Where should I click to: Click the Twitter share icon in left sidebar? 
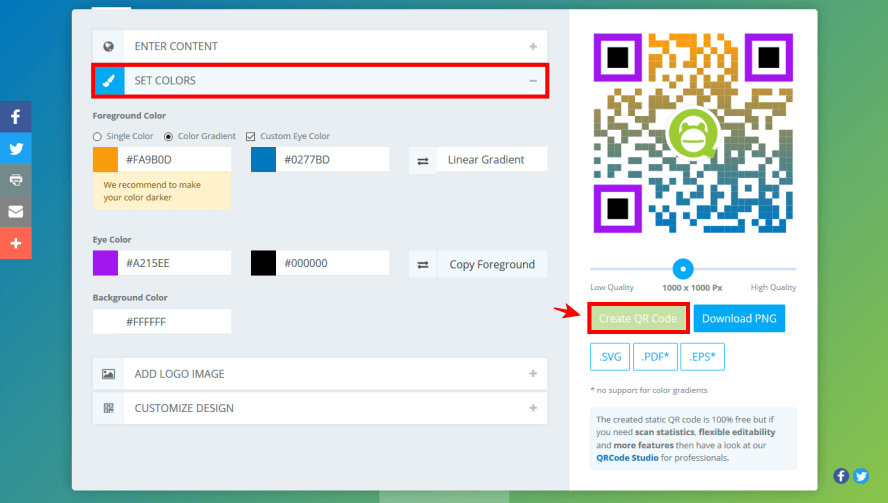pyautogui.click(x=15, y=148)
